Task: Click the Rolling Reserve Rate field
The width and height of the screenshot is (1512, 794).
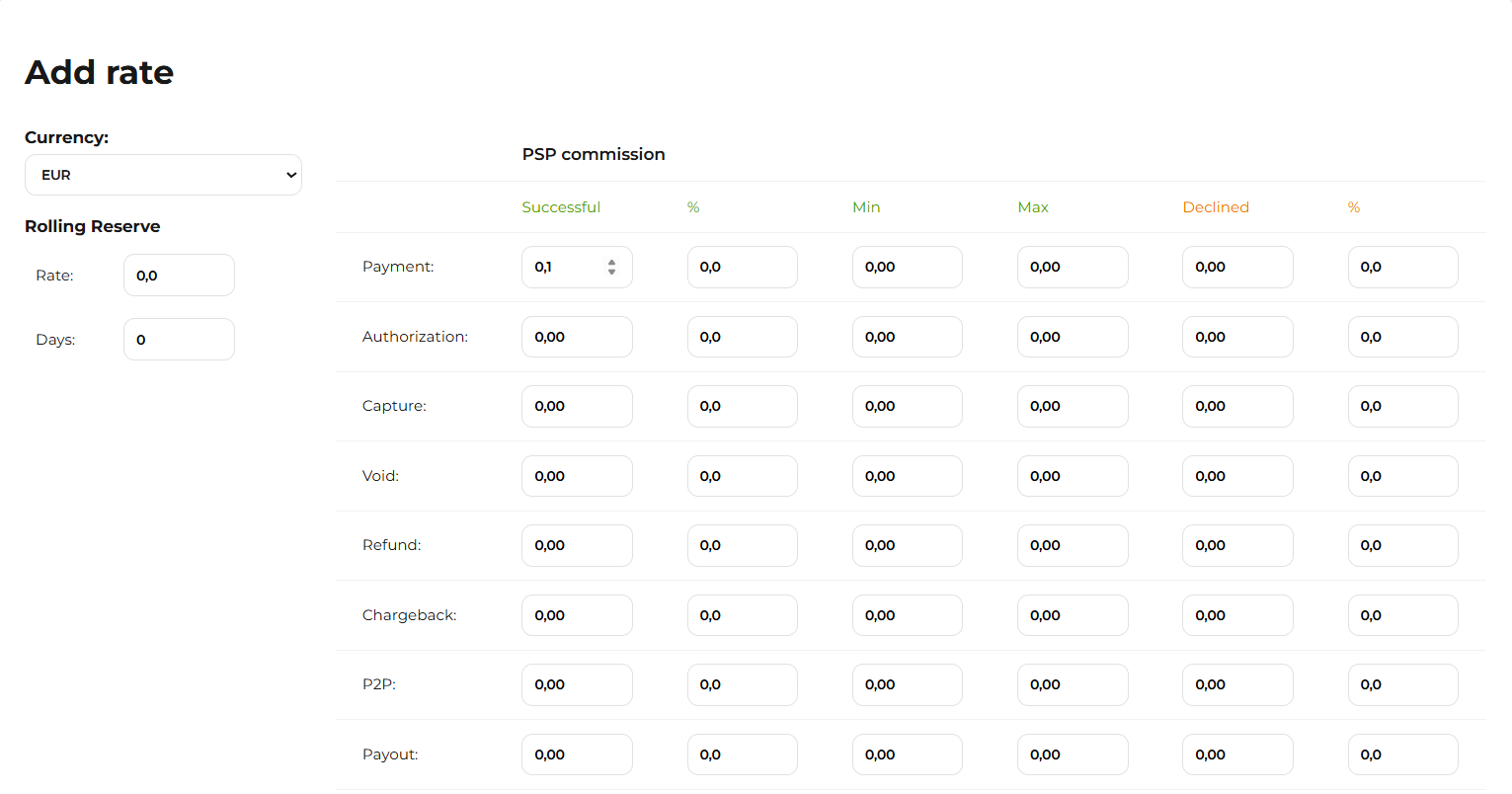Action: click(179, 276)
